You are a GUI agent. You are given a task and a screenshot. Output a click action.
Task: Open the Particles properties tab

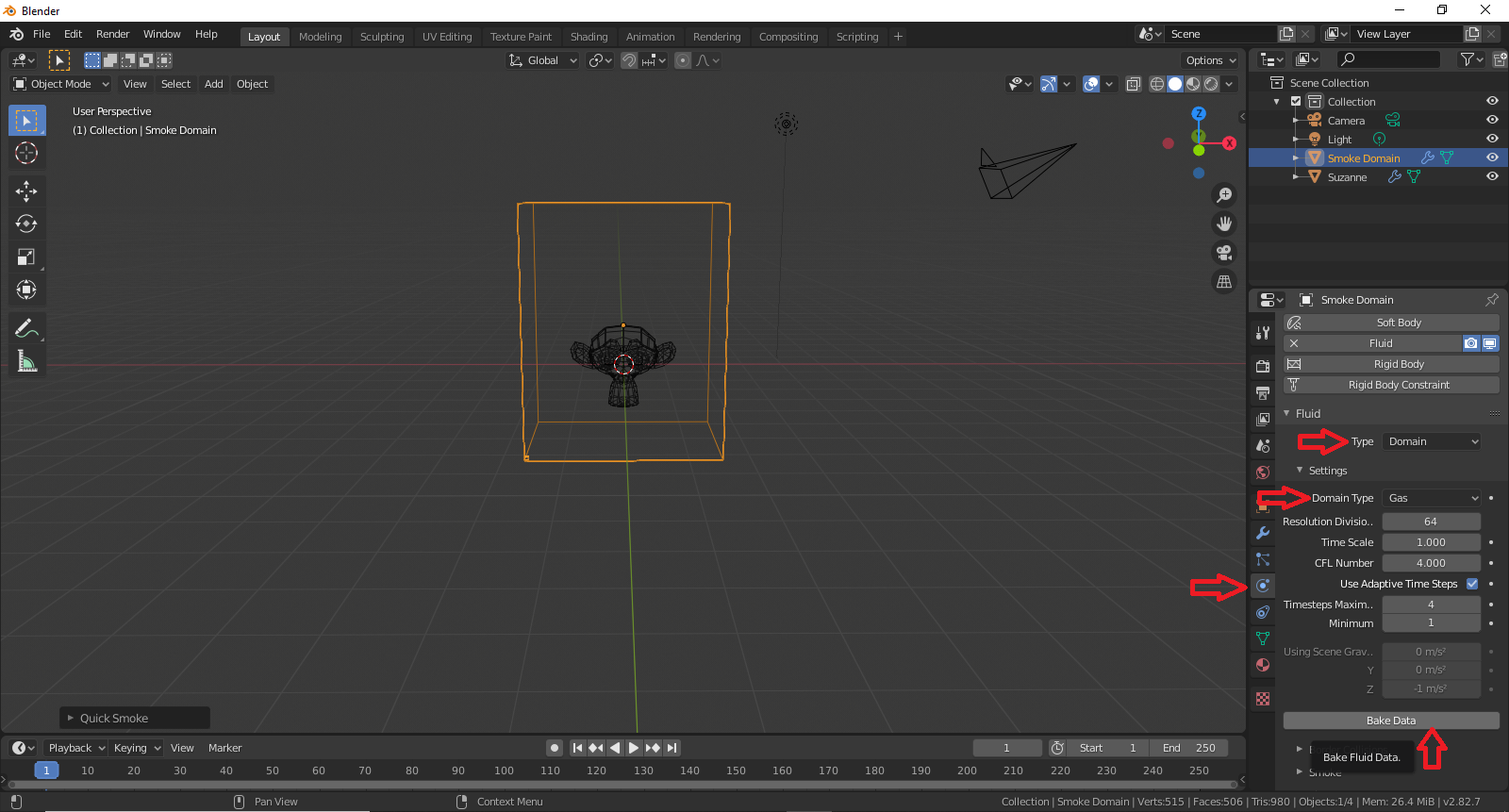(1263, 559)
